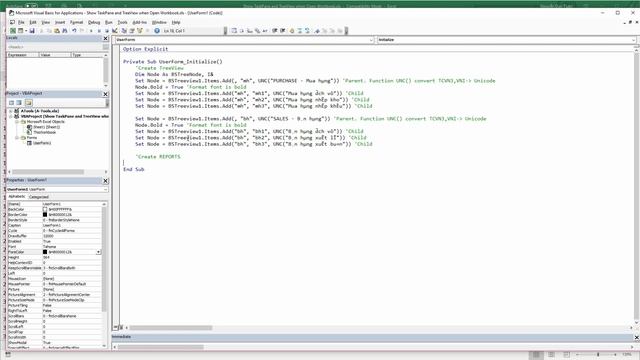Click the Excel zoom slider in the status bar
The image size is (640, 360).
click(x=598, y=355)
